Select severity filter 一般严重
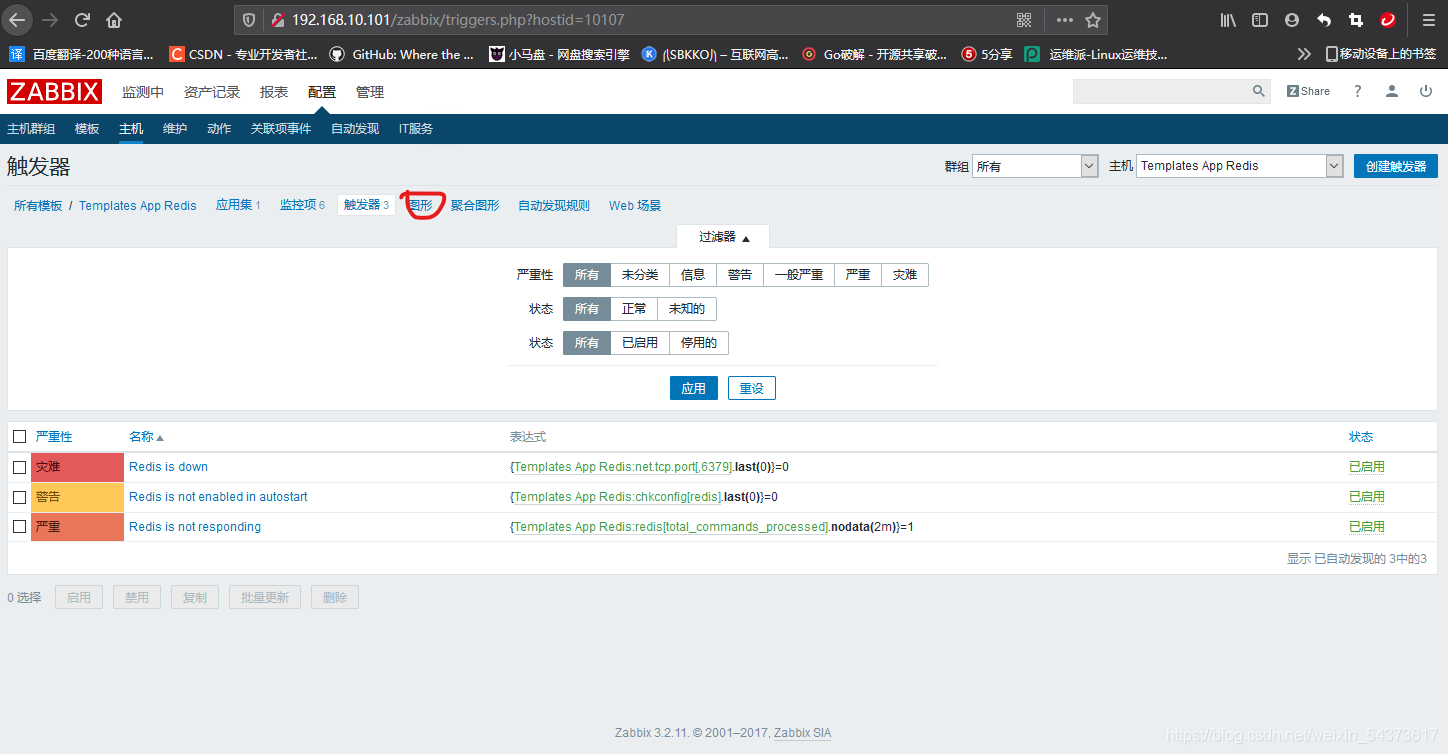The width and height of the screenshot is (1448, 754). click(x=799, y=275)
